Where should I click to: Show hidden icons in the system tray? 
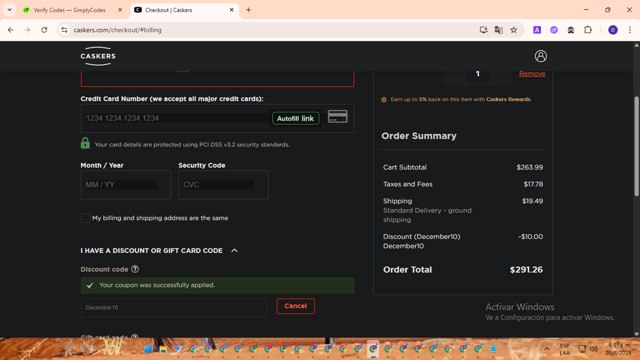[547, 349]
